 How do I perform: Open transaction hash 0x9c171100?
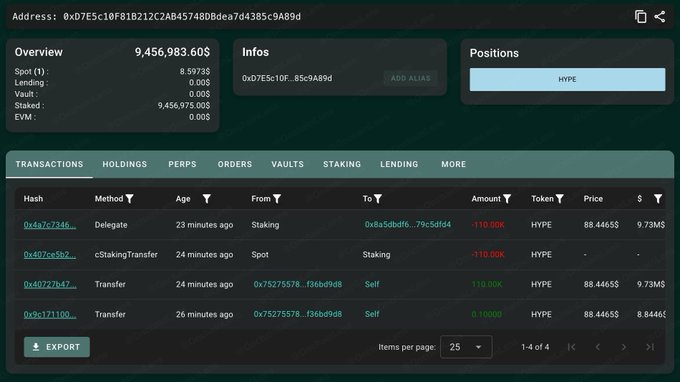[50, 314]
